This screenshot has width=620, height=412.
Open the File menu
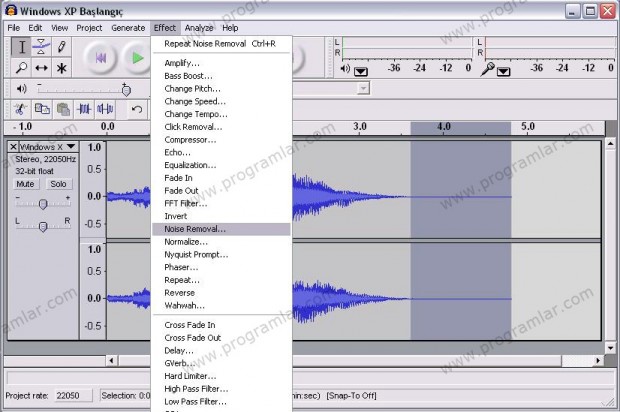pos(13,28)
